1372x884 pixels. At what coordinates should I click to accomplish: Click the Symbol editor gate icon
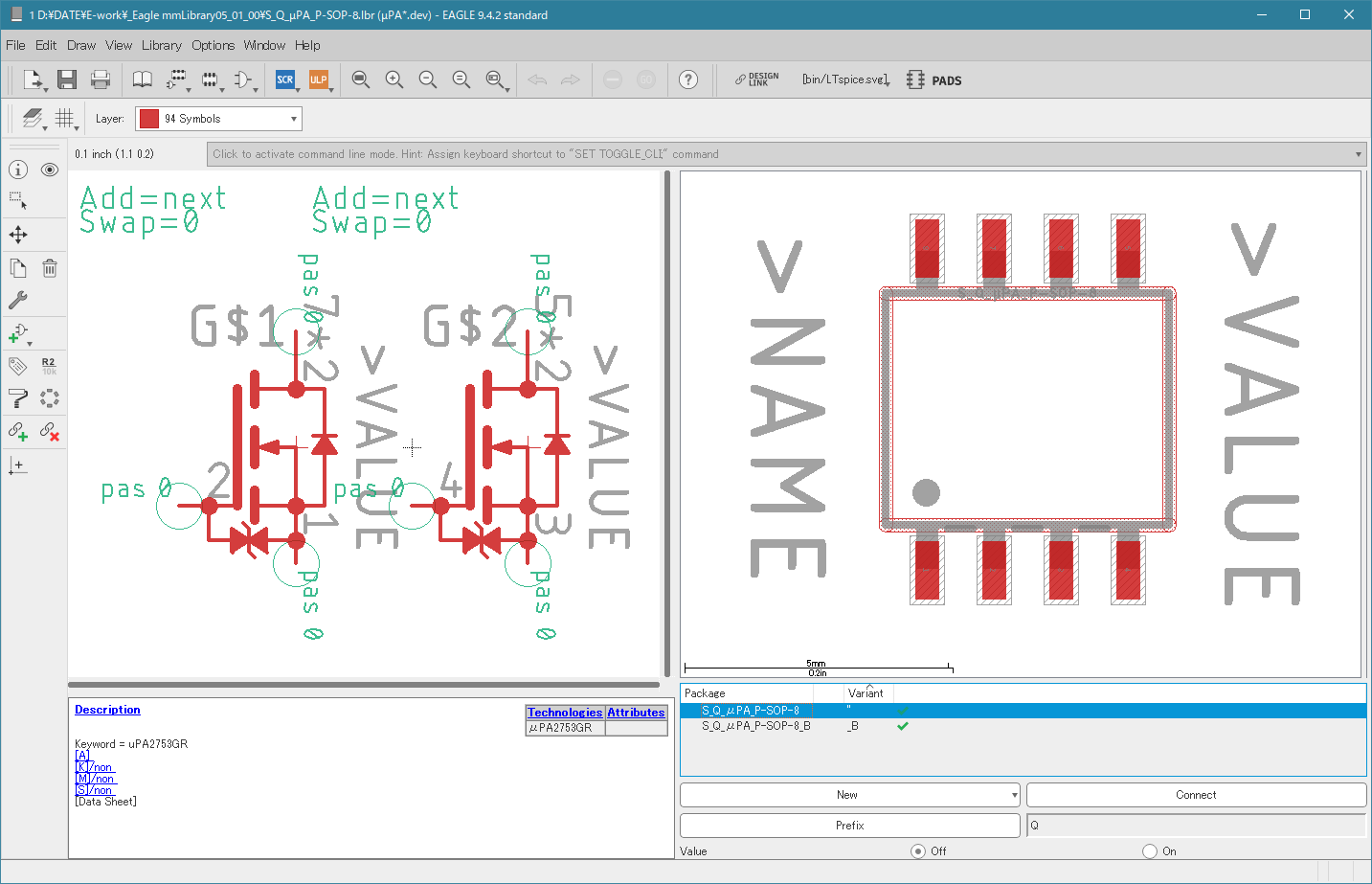(243, 79)
